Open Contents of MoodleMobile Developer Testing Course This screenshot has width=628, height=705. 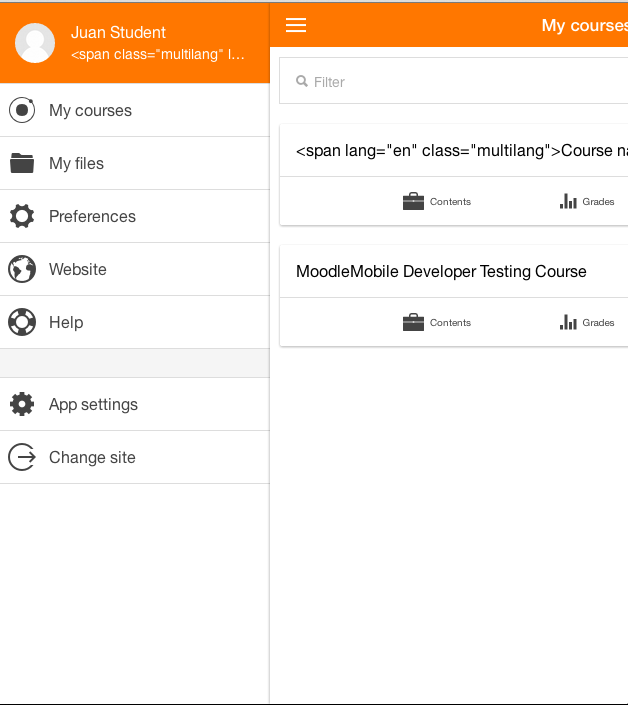click(x=436, y=322)
